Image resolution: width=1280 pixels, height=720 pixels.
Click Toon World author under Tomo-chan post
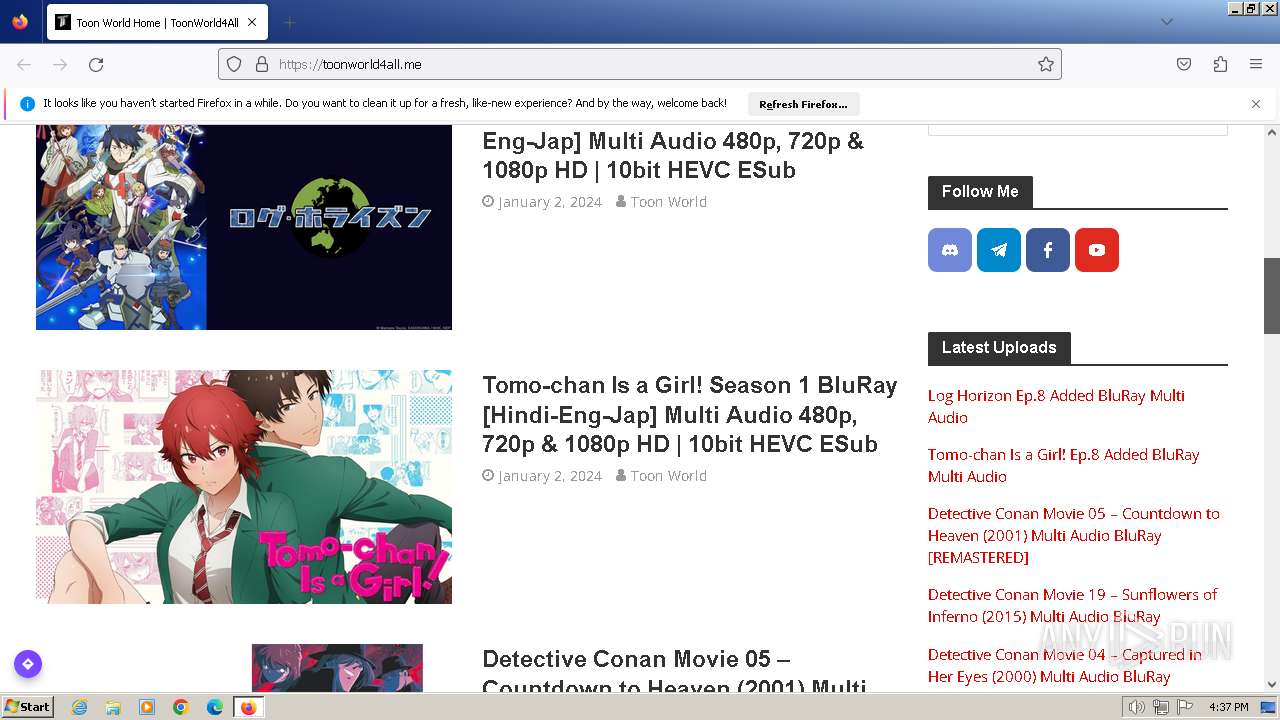(668, 476)
